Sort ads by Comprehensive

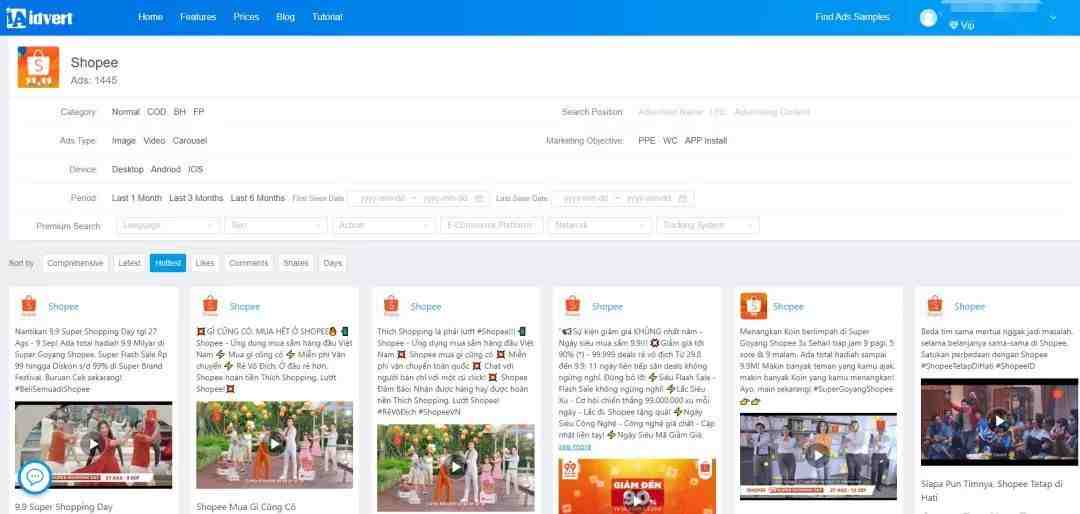[x=75, y=263]
